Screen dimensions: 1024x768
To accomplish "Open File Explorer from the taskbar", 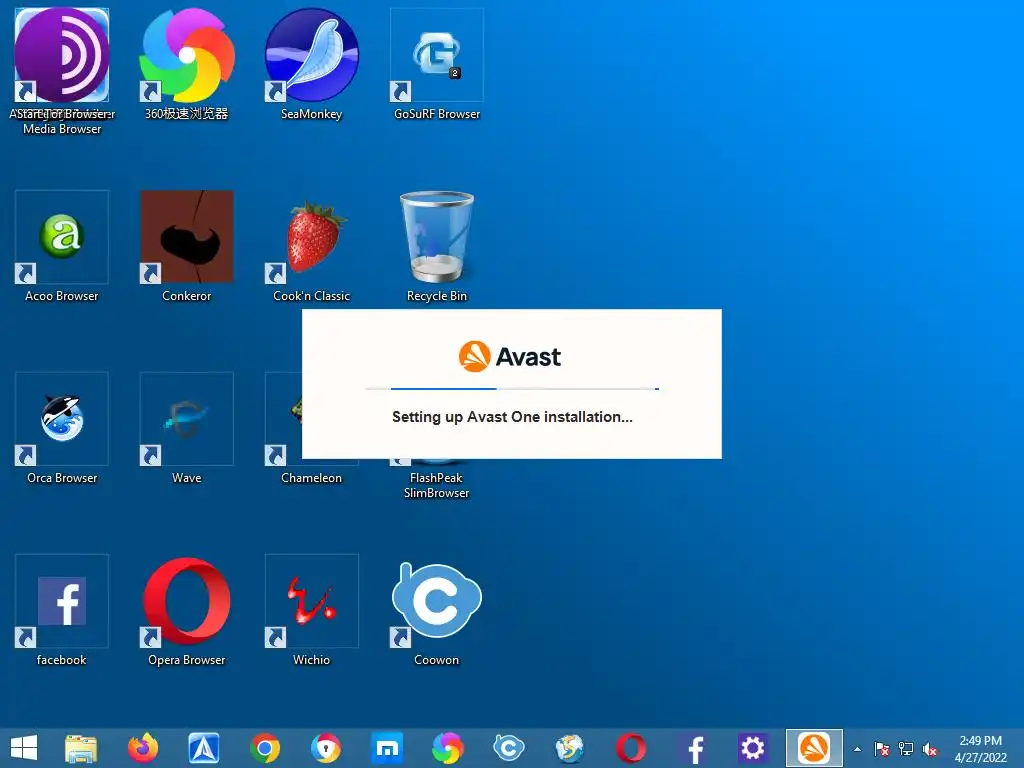I will [x=81, y=748].
